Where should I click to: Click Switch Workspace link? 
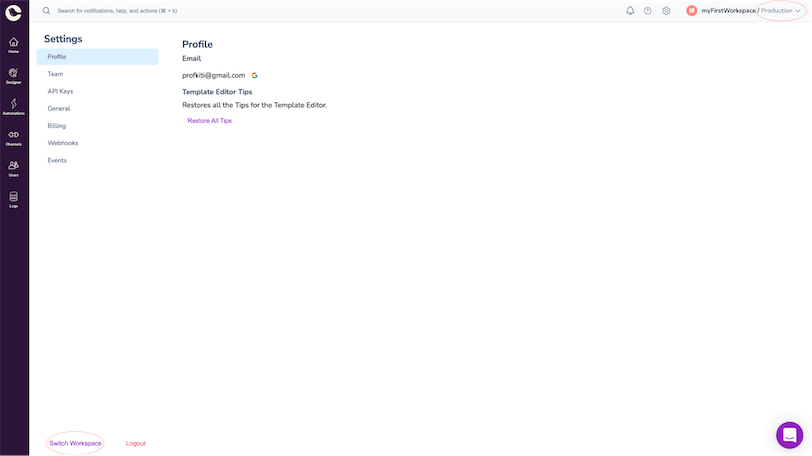[75, 443]
